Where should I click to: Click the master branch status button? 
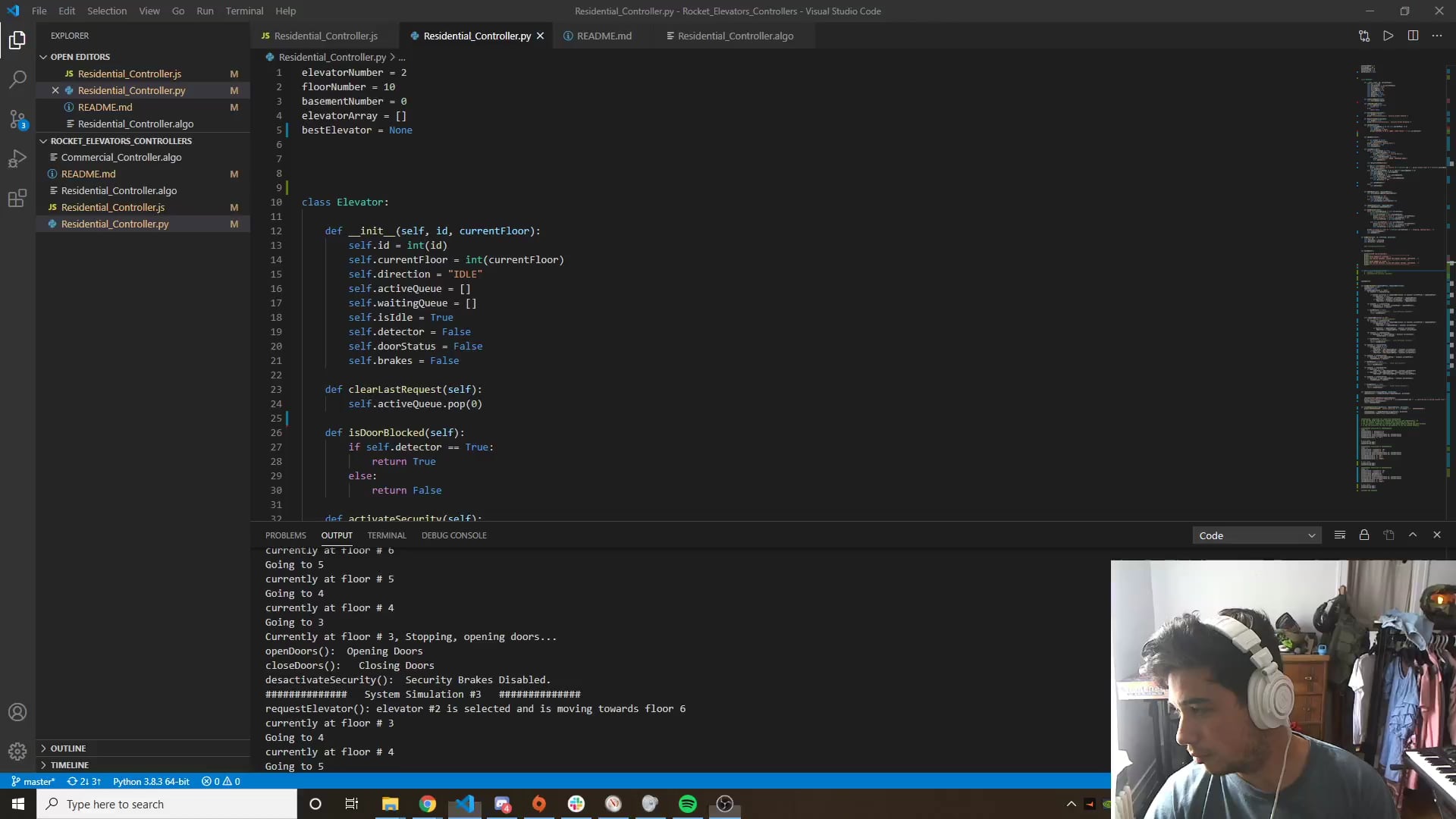point(33,781)
